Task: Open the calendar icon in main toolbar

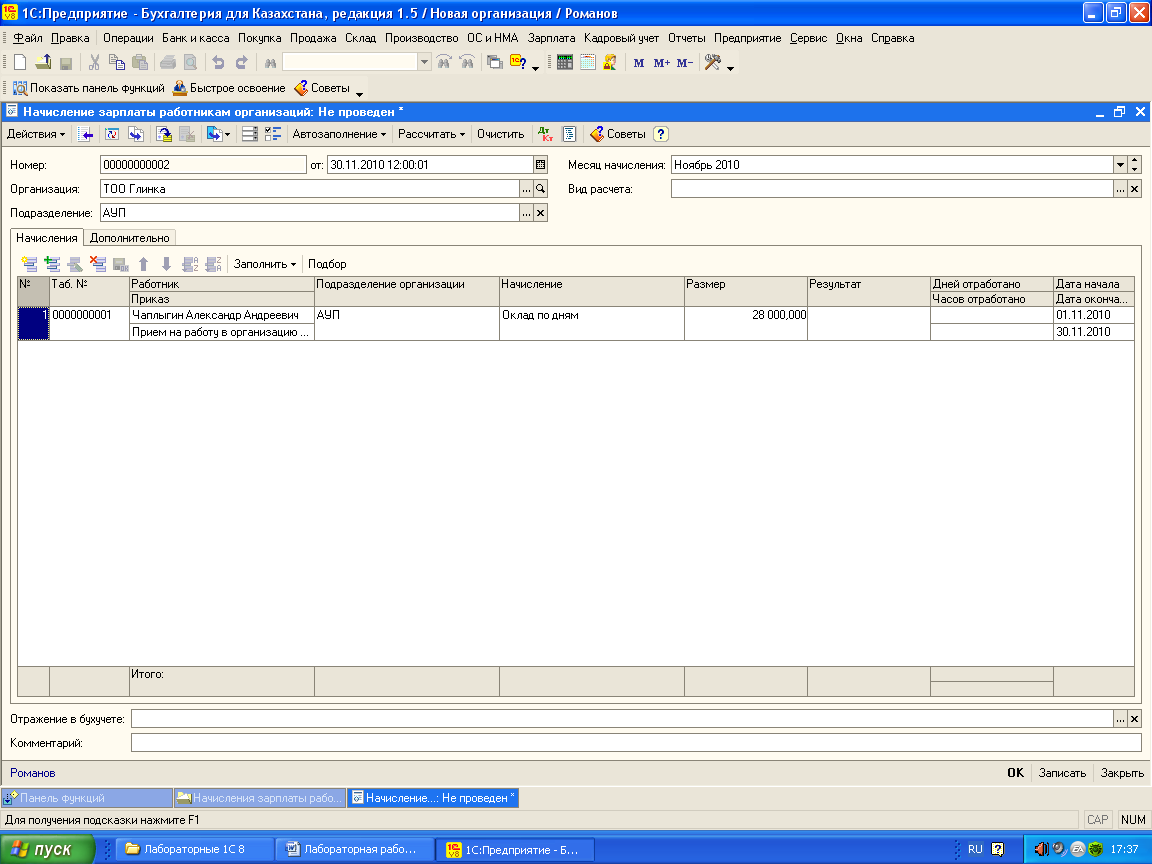Action: point(587,63)
